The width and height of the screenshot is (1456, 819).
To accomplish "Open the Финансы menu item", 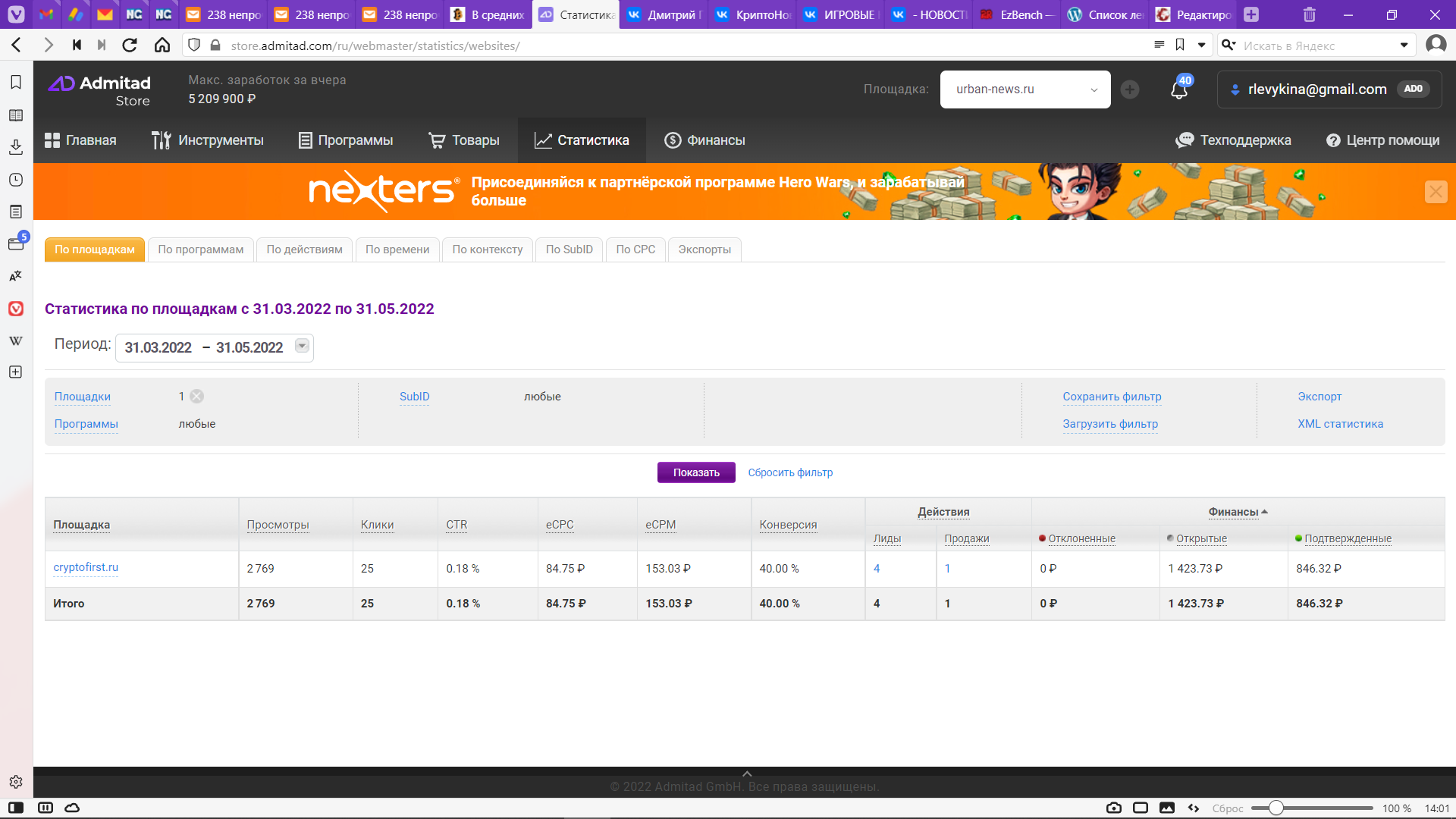I will tap(704, 140).
